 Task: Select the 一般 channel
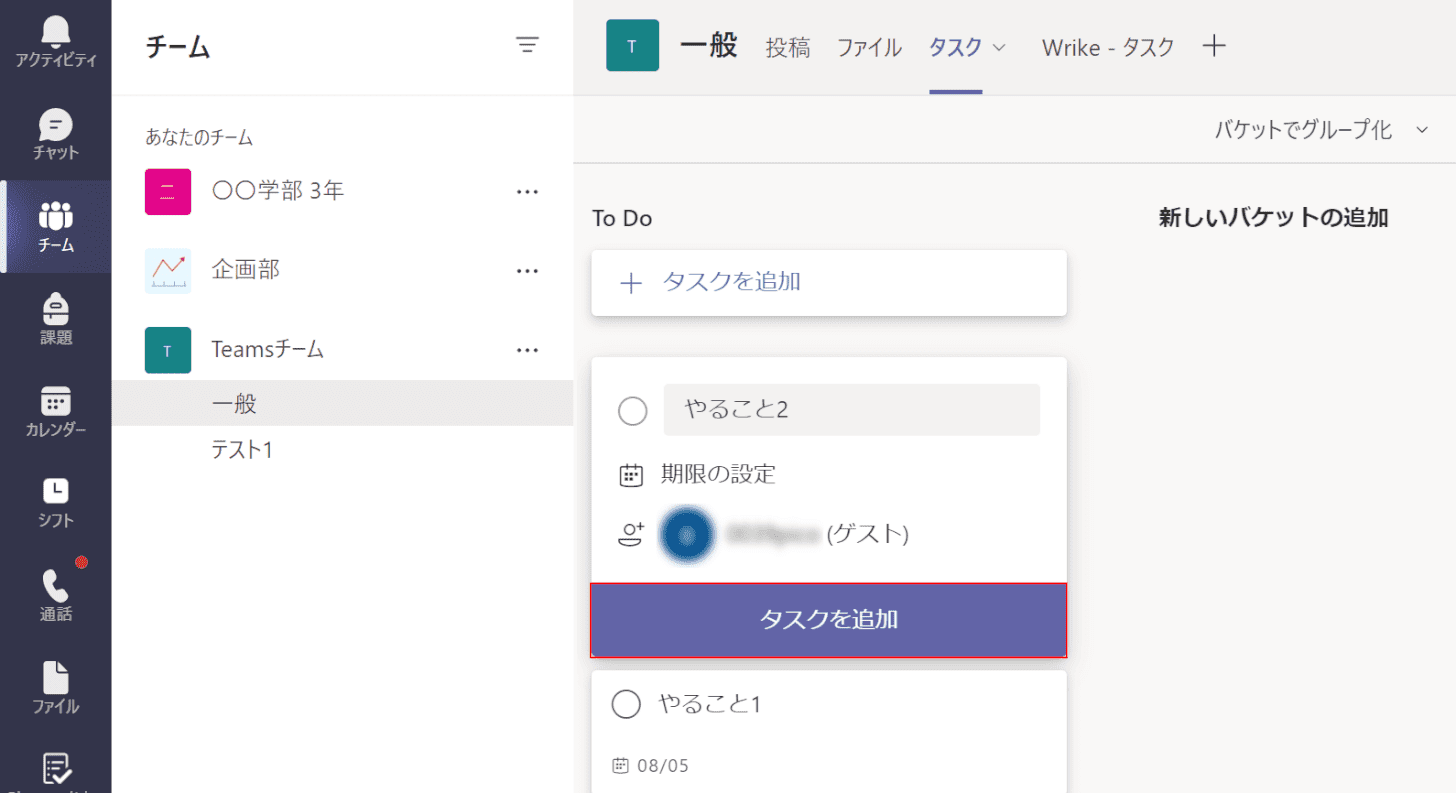(342, 403)
